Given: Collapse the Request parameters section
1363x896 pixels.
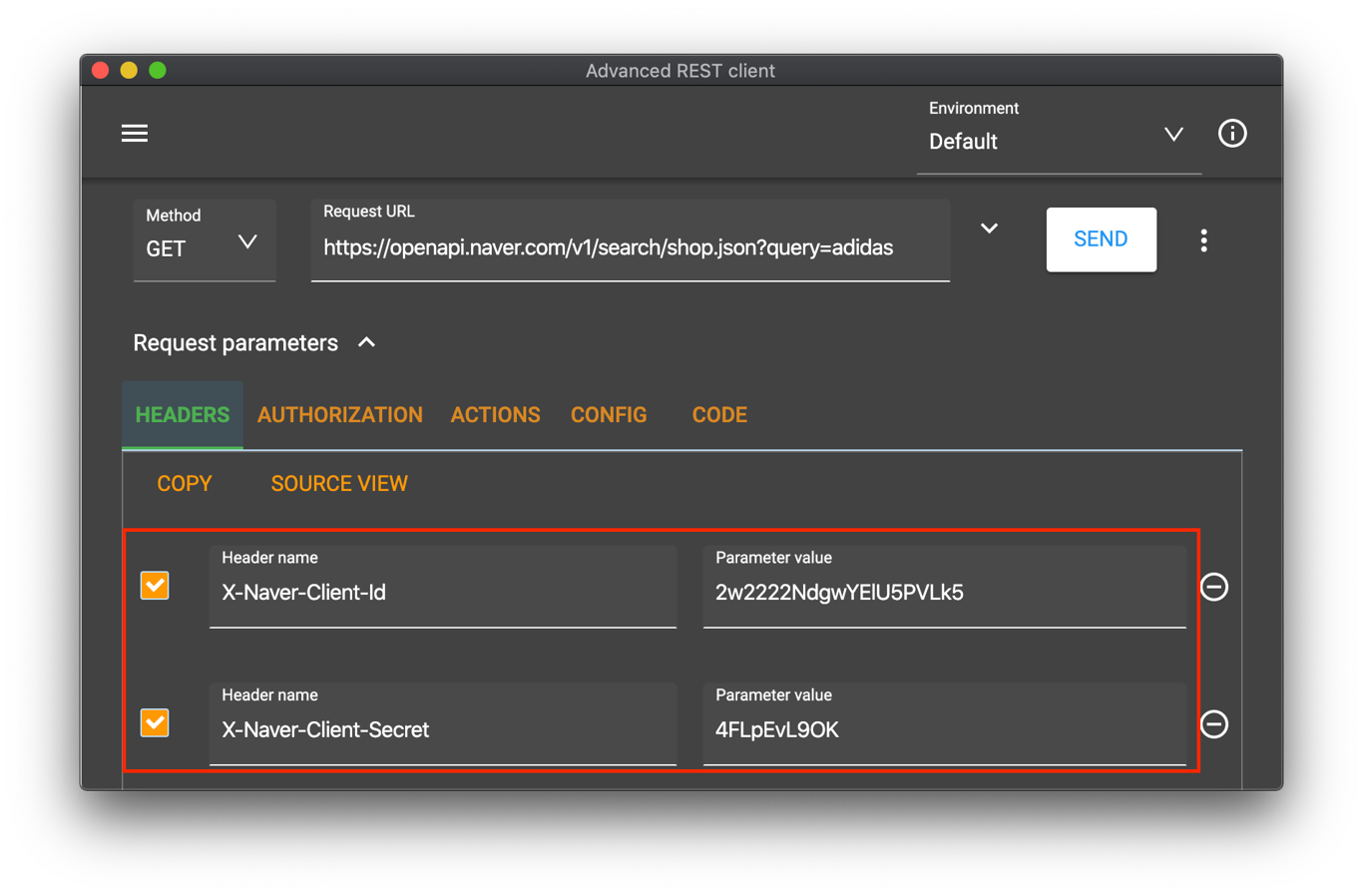Looking at the screenshot, I should 366,342.
